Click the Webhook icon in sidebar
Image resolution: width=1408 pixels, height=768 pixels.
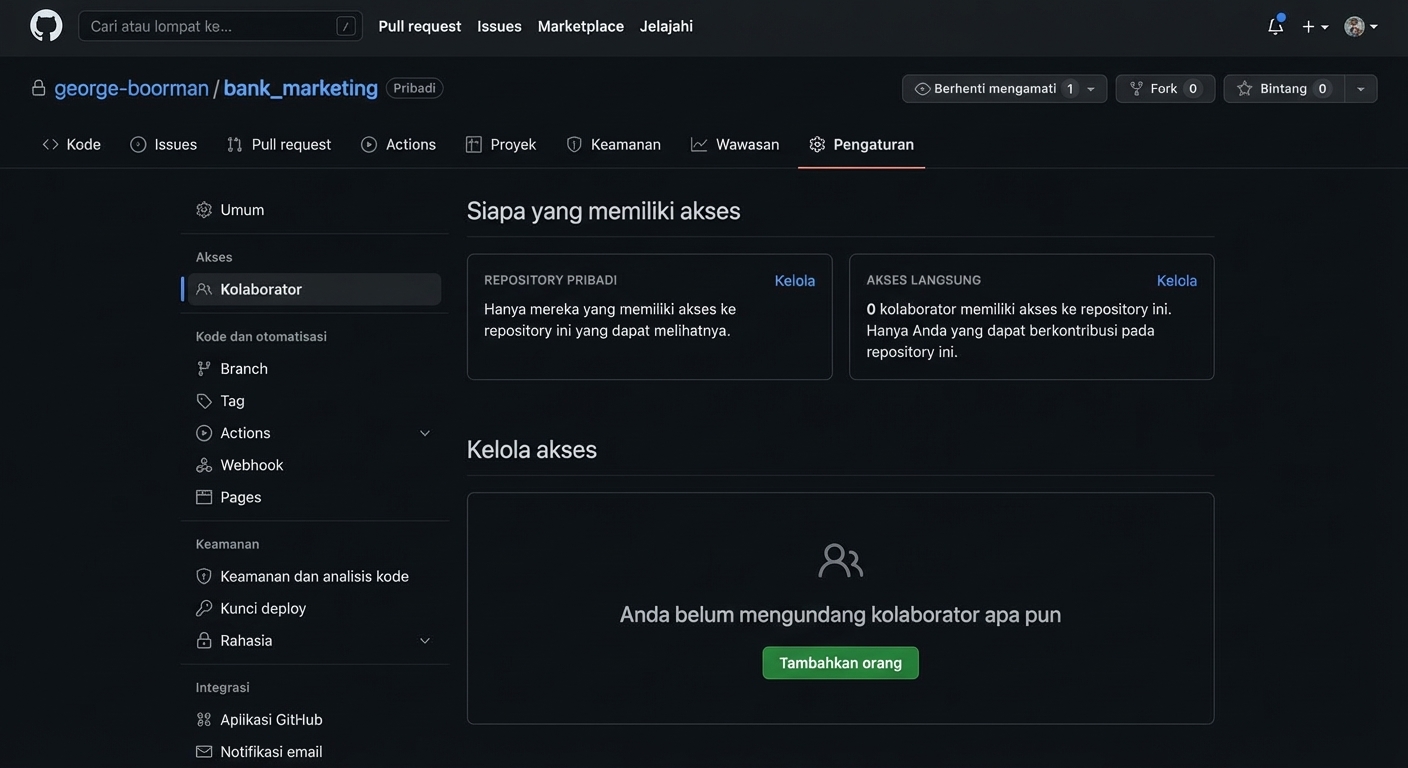tap(204, 465)
